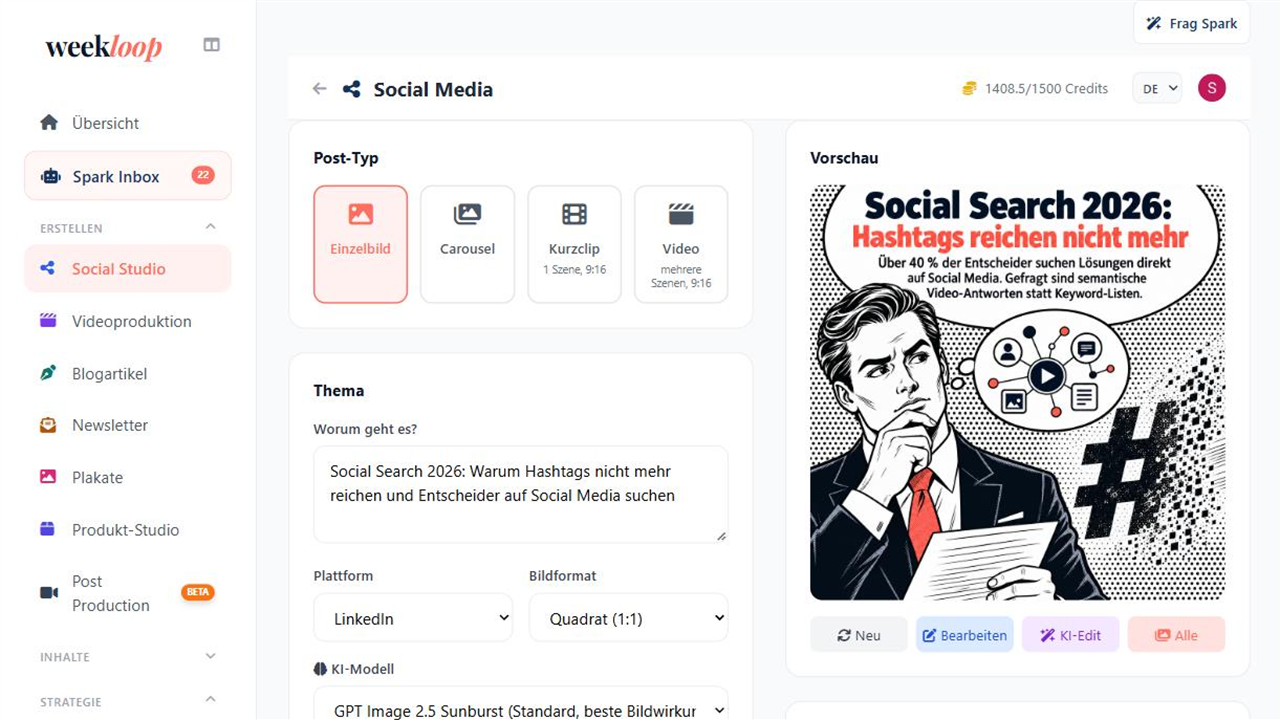Click the weekloop logo
Viewport: 1280px width, 720px height.
tap(104, 47)
